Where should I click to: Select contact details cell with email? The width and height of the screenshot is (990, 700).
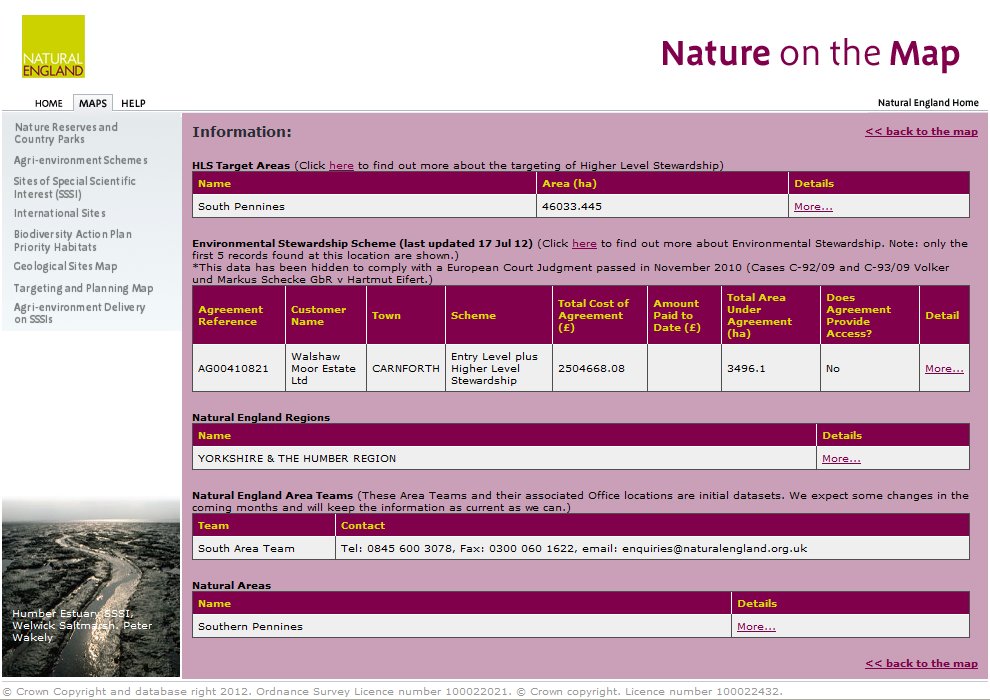pyautogui.click(x=652, y=548)
